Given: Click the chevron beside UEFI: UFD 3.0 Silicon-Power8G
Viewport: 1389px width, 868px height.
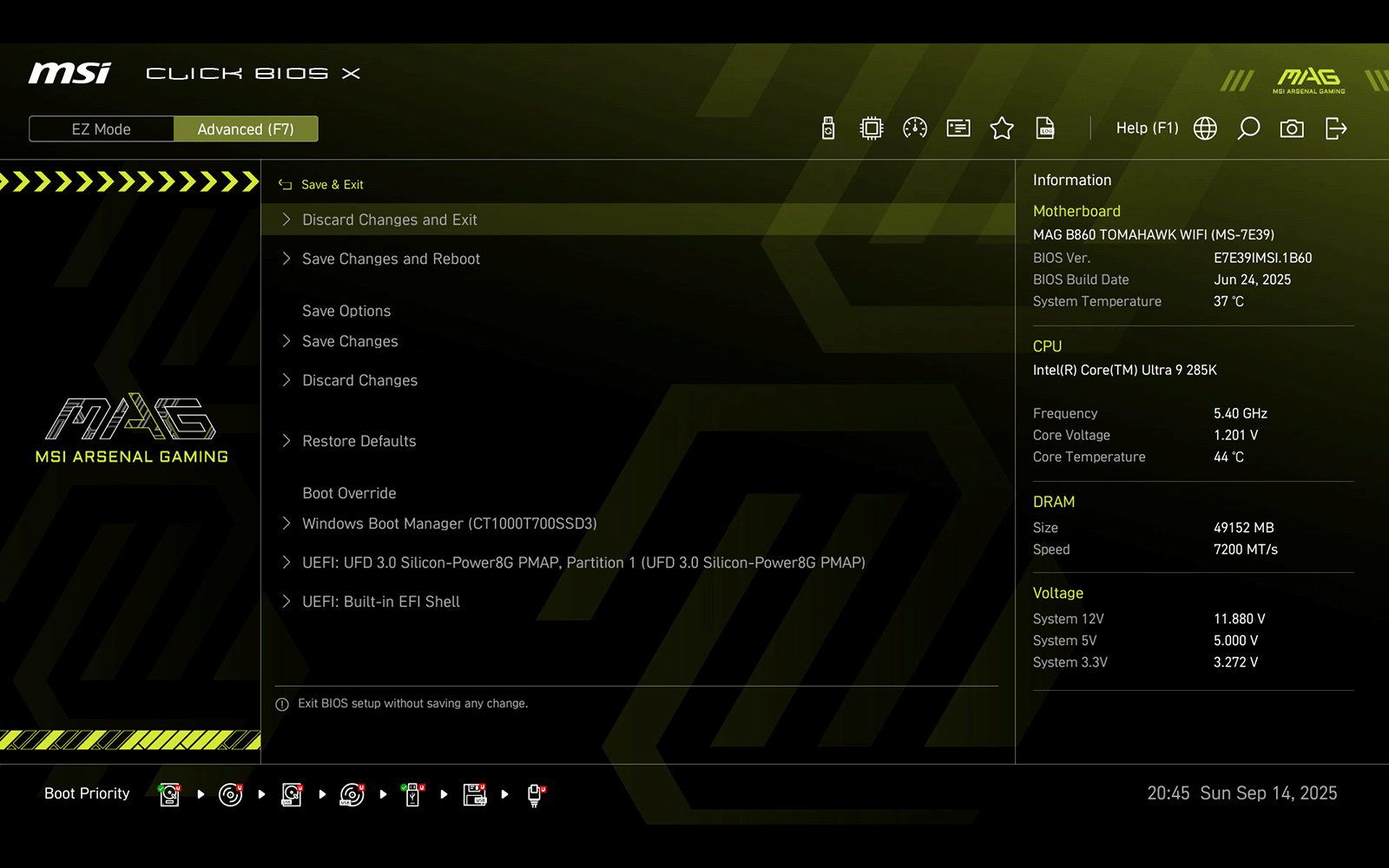Looking at the screenshot, I should click(x=286, y=562).
